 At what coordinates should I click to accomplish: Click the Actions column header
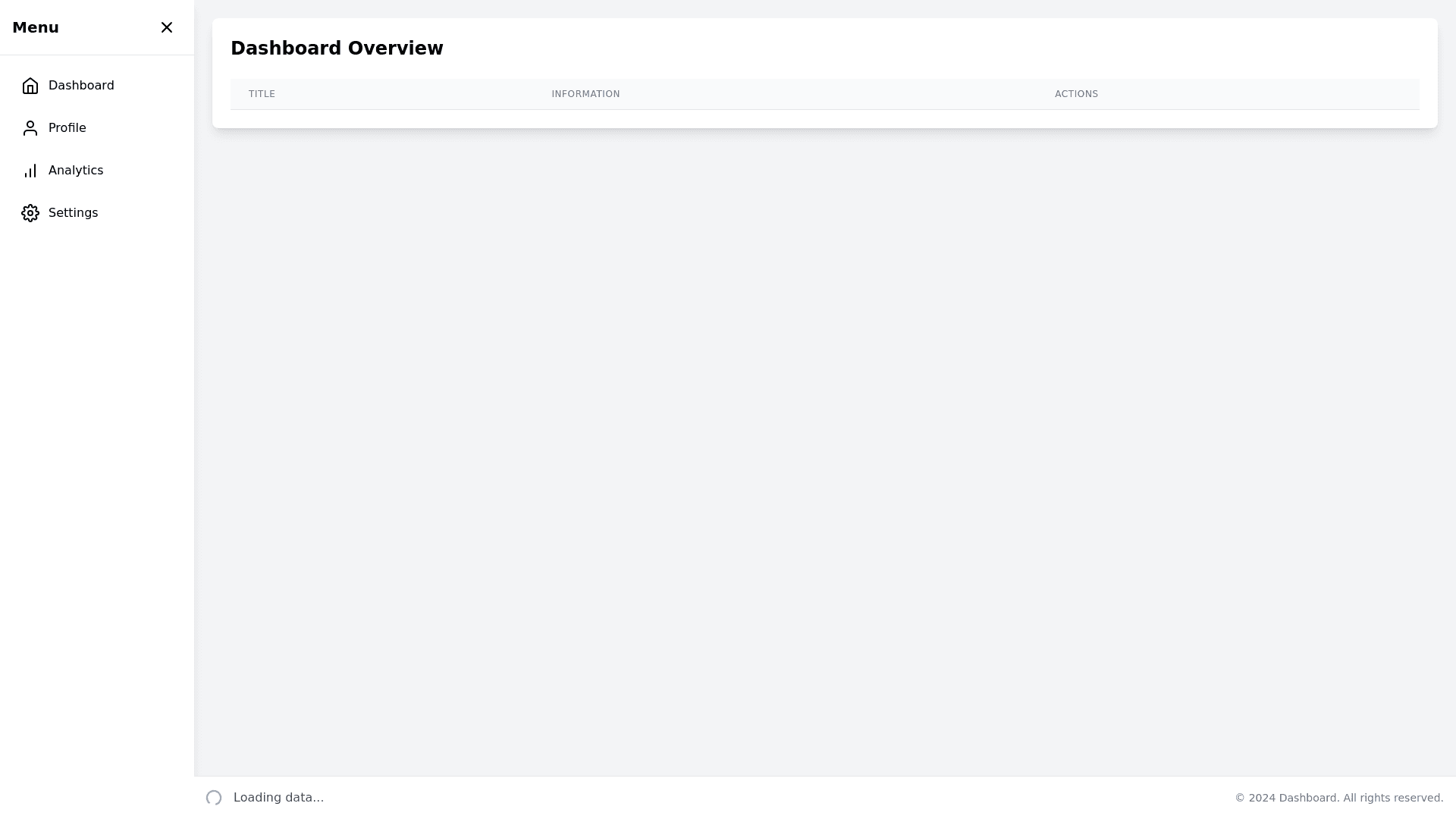[1076, 94]
